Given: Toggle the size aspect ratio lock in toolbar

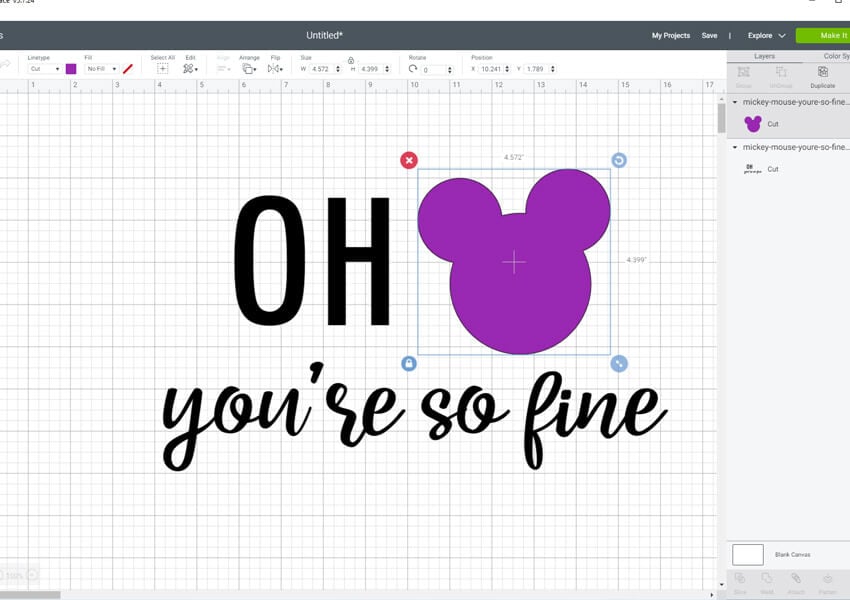Looking at the screenshot, I should 351,60.
